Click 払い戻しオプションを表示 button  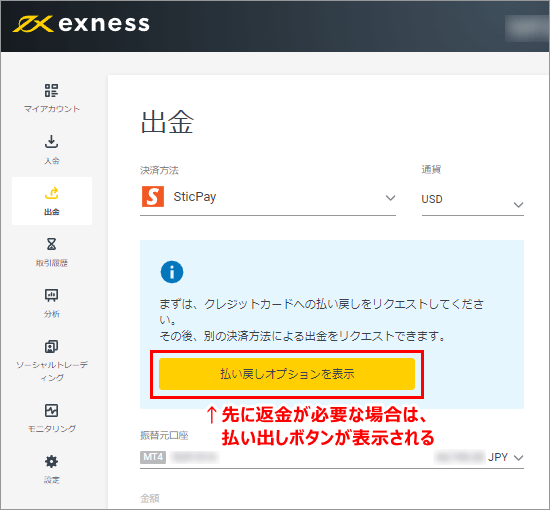click(287, 374)
